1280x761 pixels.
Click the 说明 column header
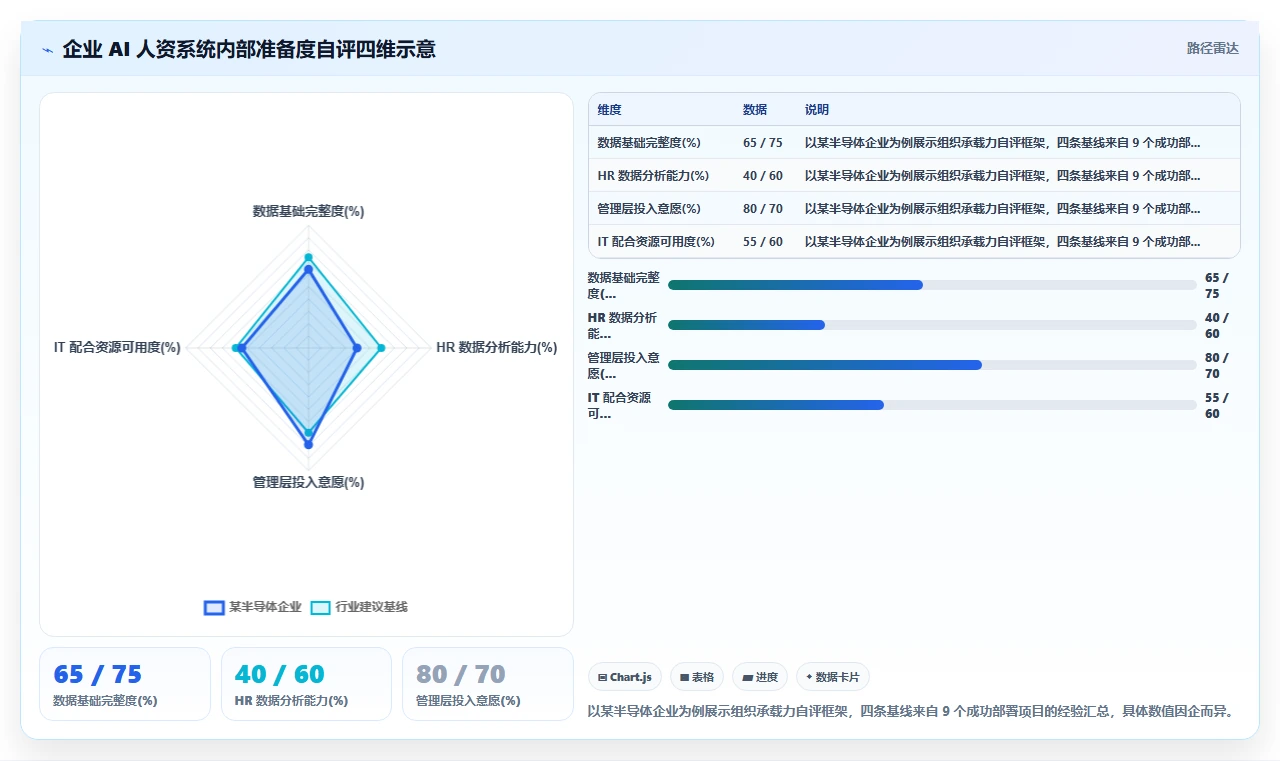817,110
